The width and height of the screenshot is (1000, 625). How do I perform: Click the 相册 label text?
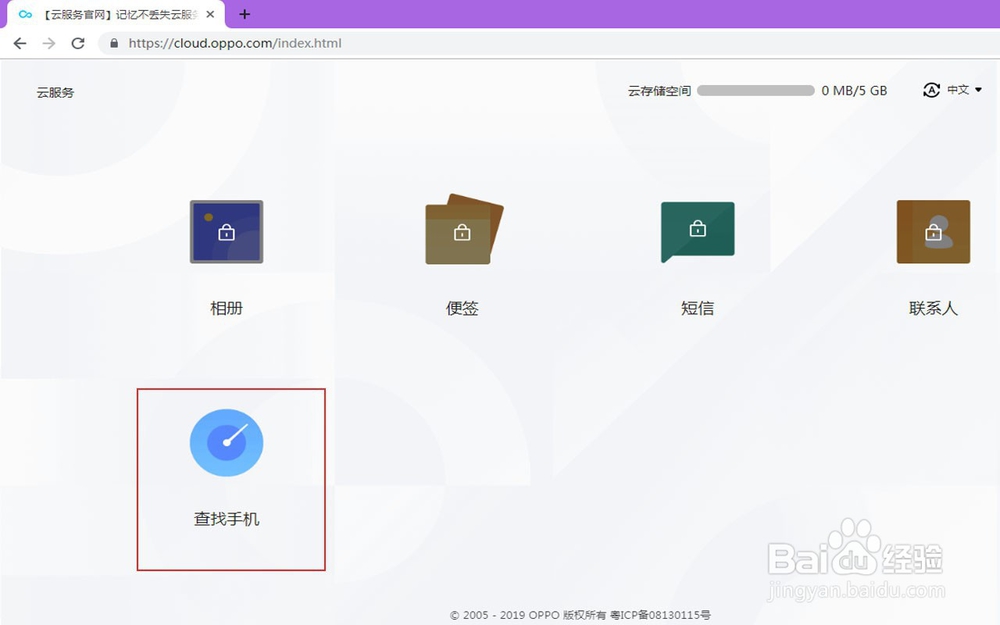(x=226, y=309)
